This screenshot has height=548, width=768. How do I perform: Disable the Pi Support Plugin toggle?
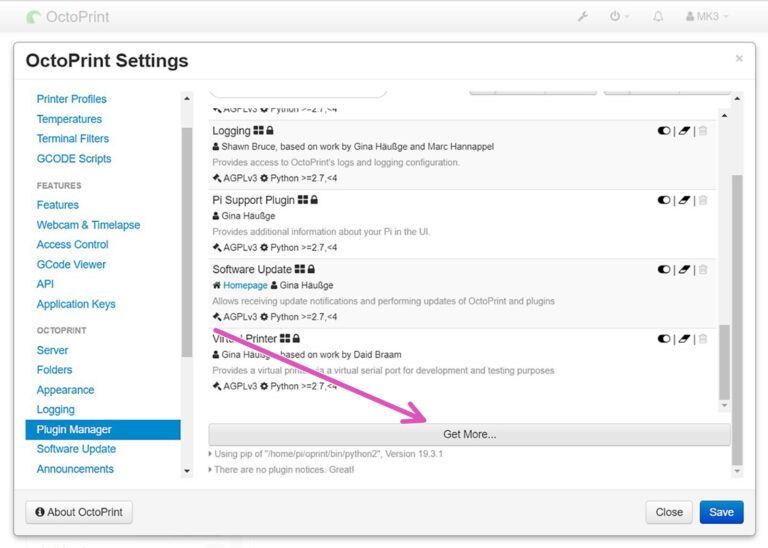tap(664, 200)
